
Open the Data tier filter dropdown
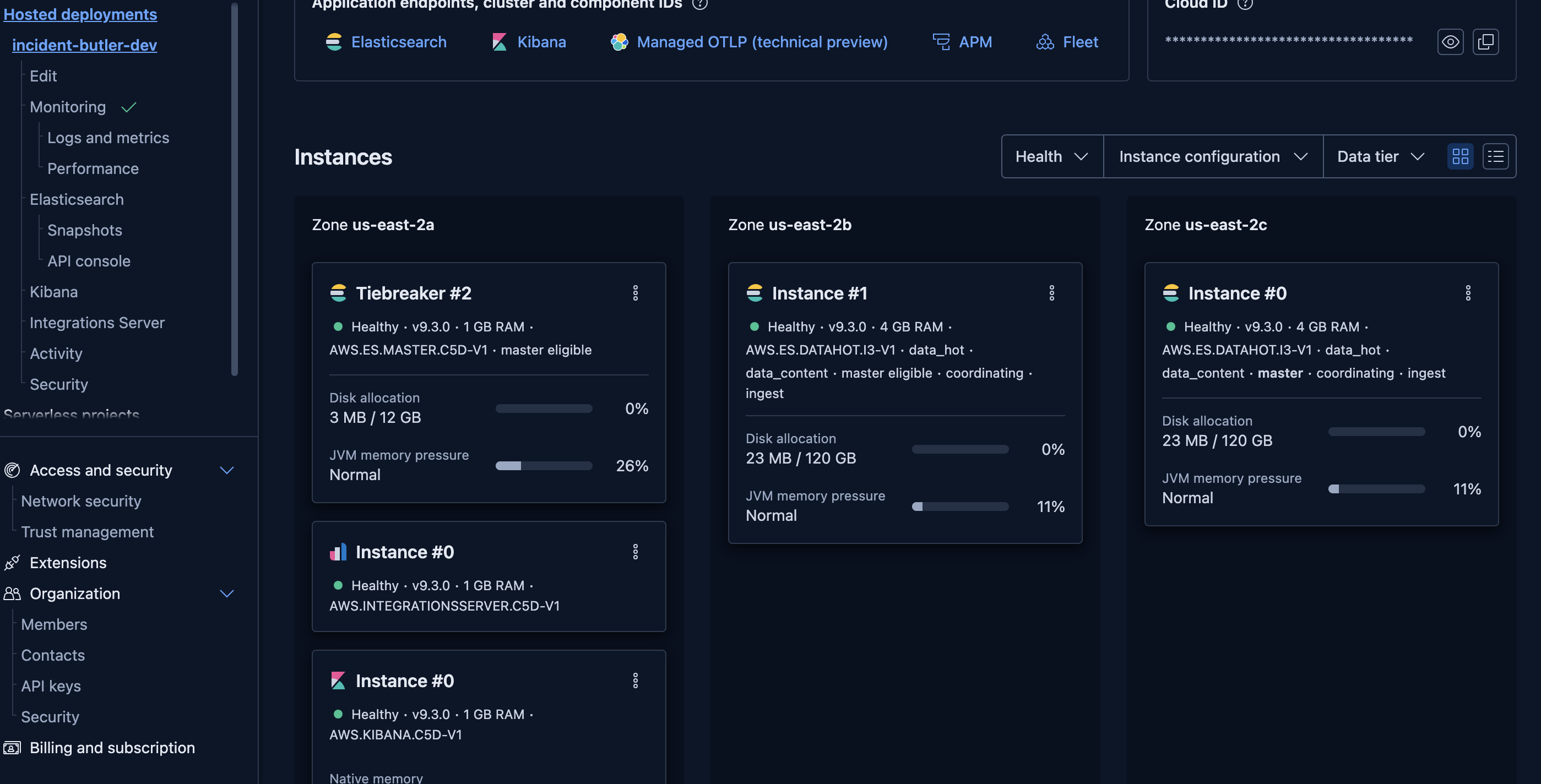click(x=1380, y=157)
